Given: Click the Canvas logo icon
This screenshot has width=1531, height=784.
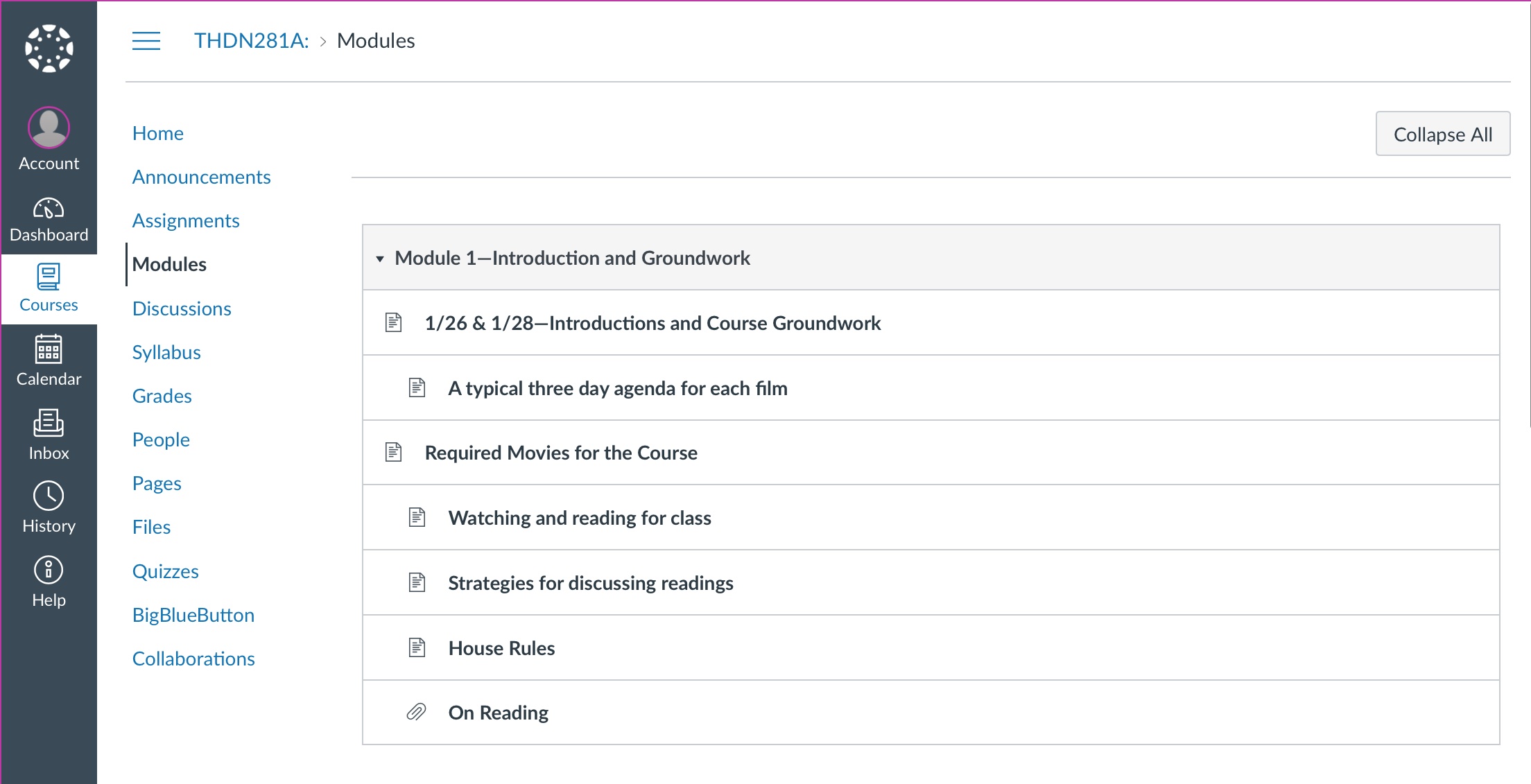Looking at the screenshot, I should tap(49, 49).
